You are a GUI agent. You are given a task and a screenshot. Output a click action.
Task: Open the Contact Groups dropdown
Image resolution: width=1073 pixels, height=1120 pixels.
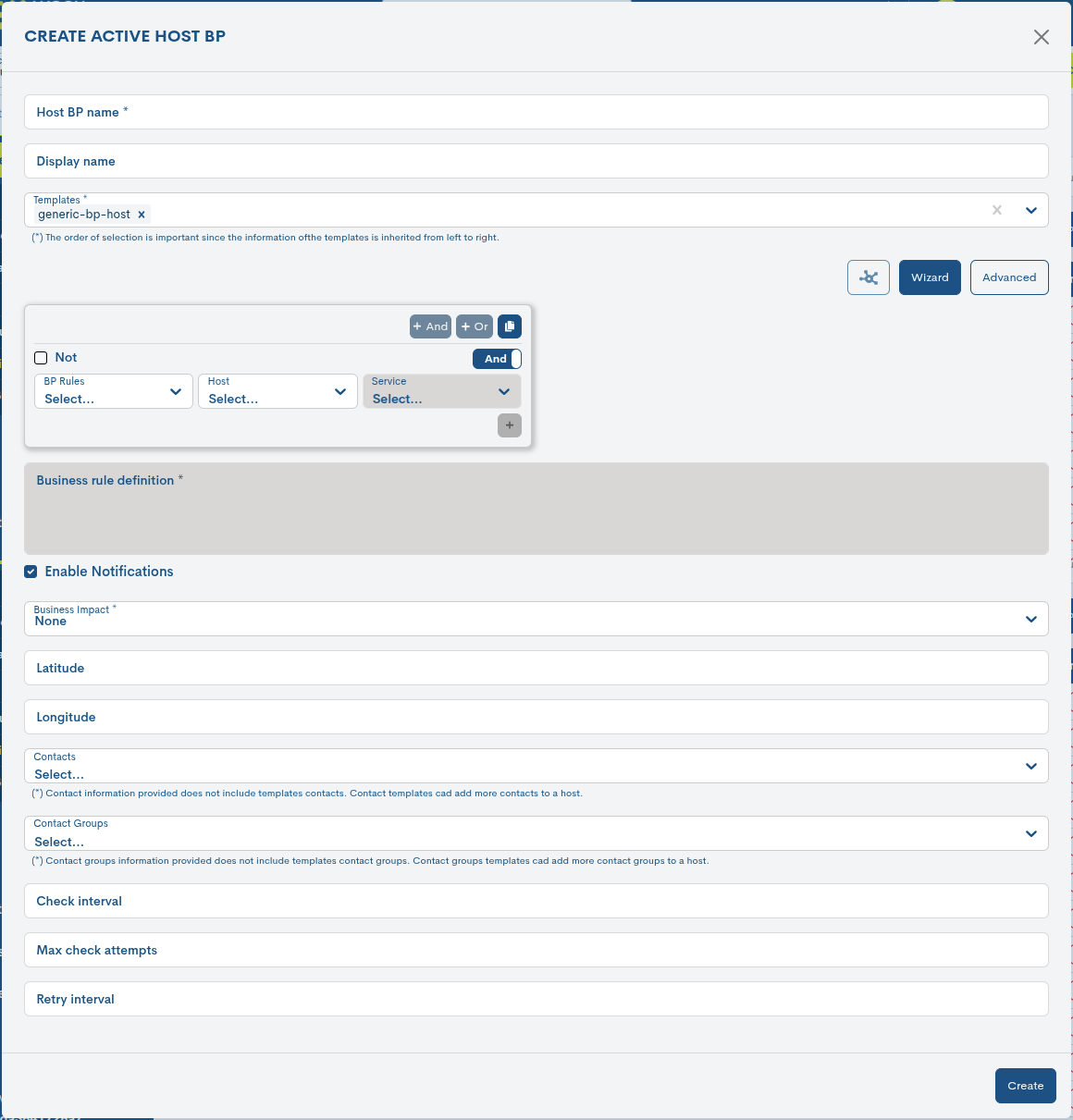pyautogui.click(x=536, y=833)
